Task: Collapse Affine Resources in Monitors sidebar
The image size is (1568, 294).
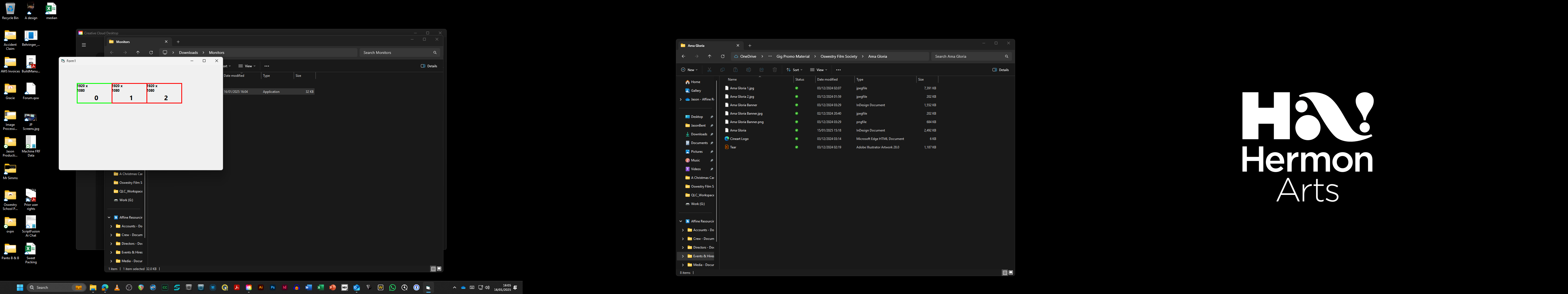Action: coord(109,217)
